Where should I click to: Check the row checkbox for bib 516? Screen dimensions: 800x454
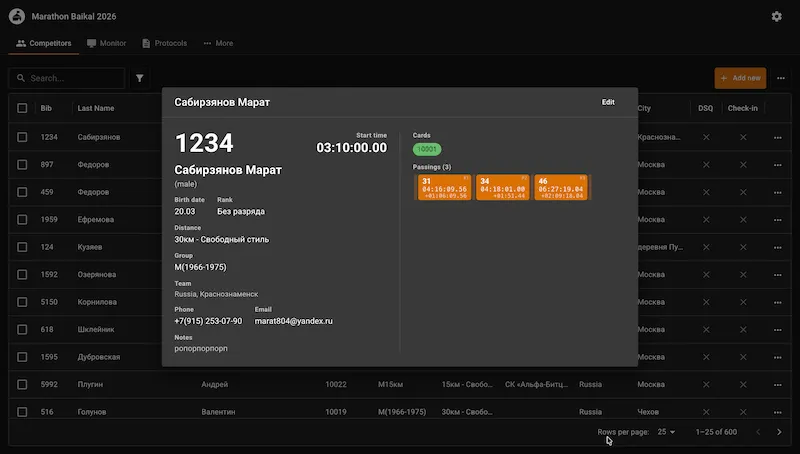[22, 412]
